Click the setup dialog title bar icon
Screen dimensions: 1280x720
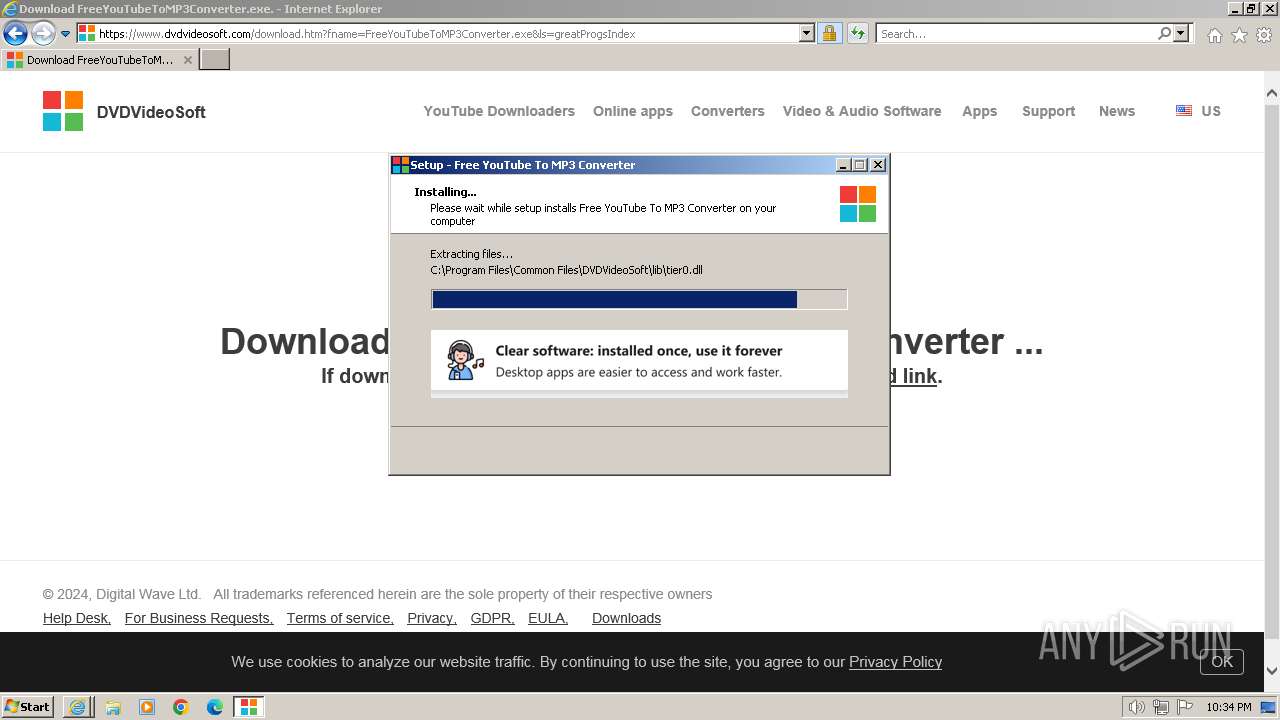coord(400,165)
